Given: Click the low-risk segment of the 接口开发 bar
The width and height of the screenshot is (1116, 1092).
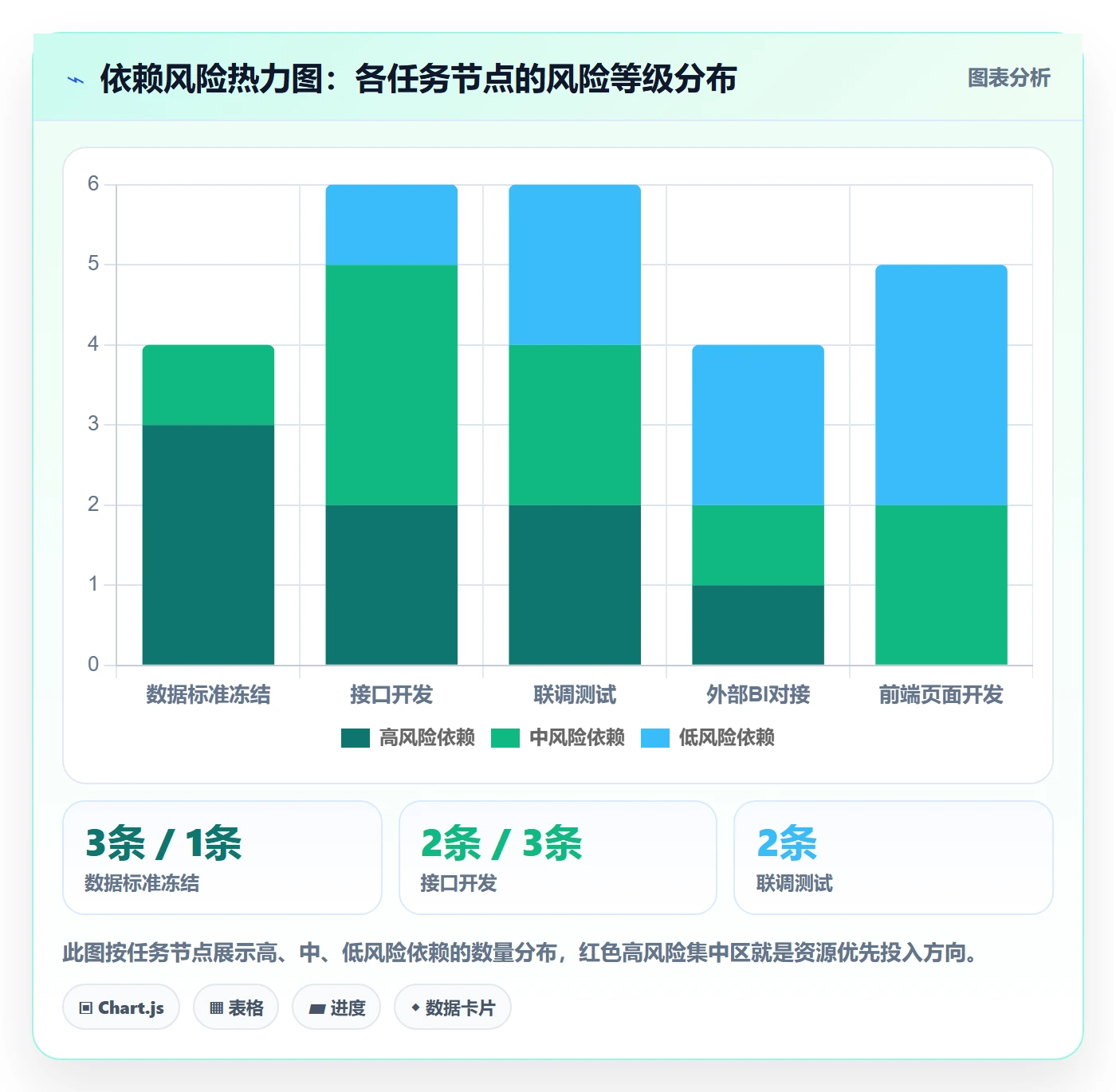Looking at the screenshot, I should tap(391, 225).
